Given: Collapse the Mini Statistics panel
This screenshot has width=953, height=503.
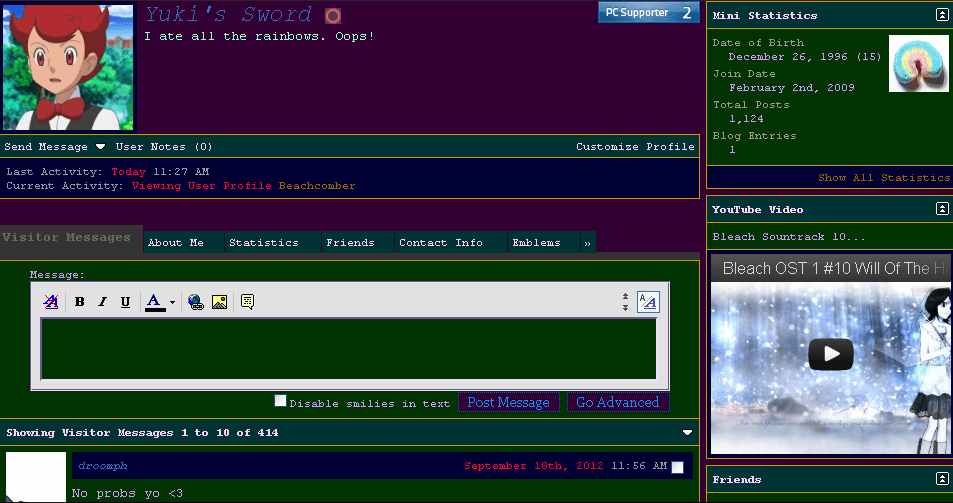Looking at the screenshot, I should coord(941,15).
